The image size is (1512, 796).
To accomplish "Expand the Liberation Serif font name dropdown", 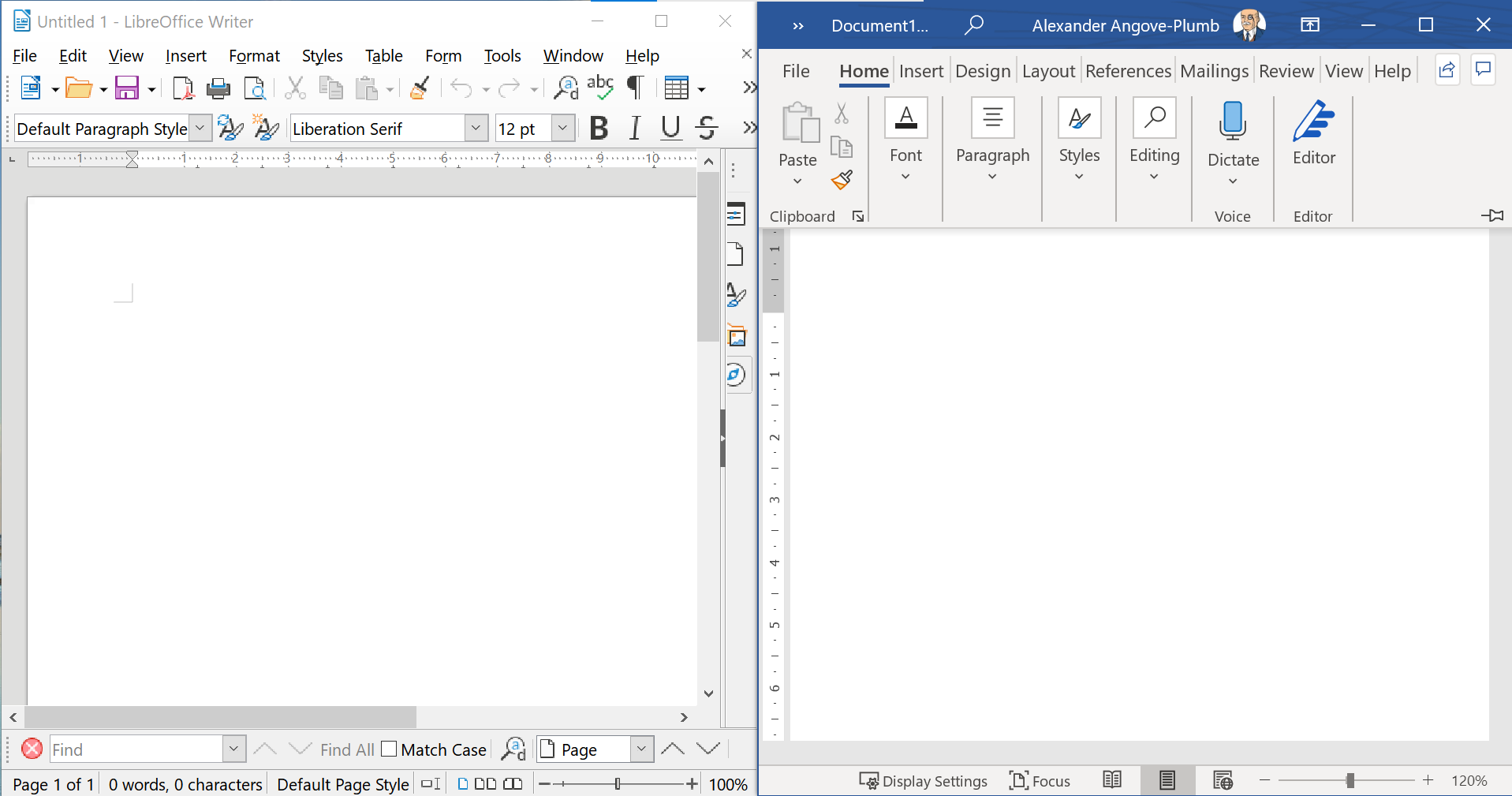I will coord(476,128).
